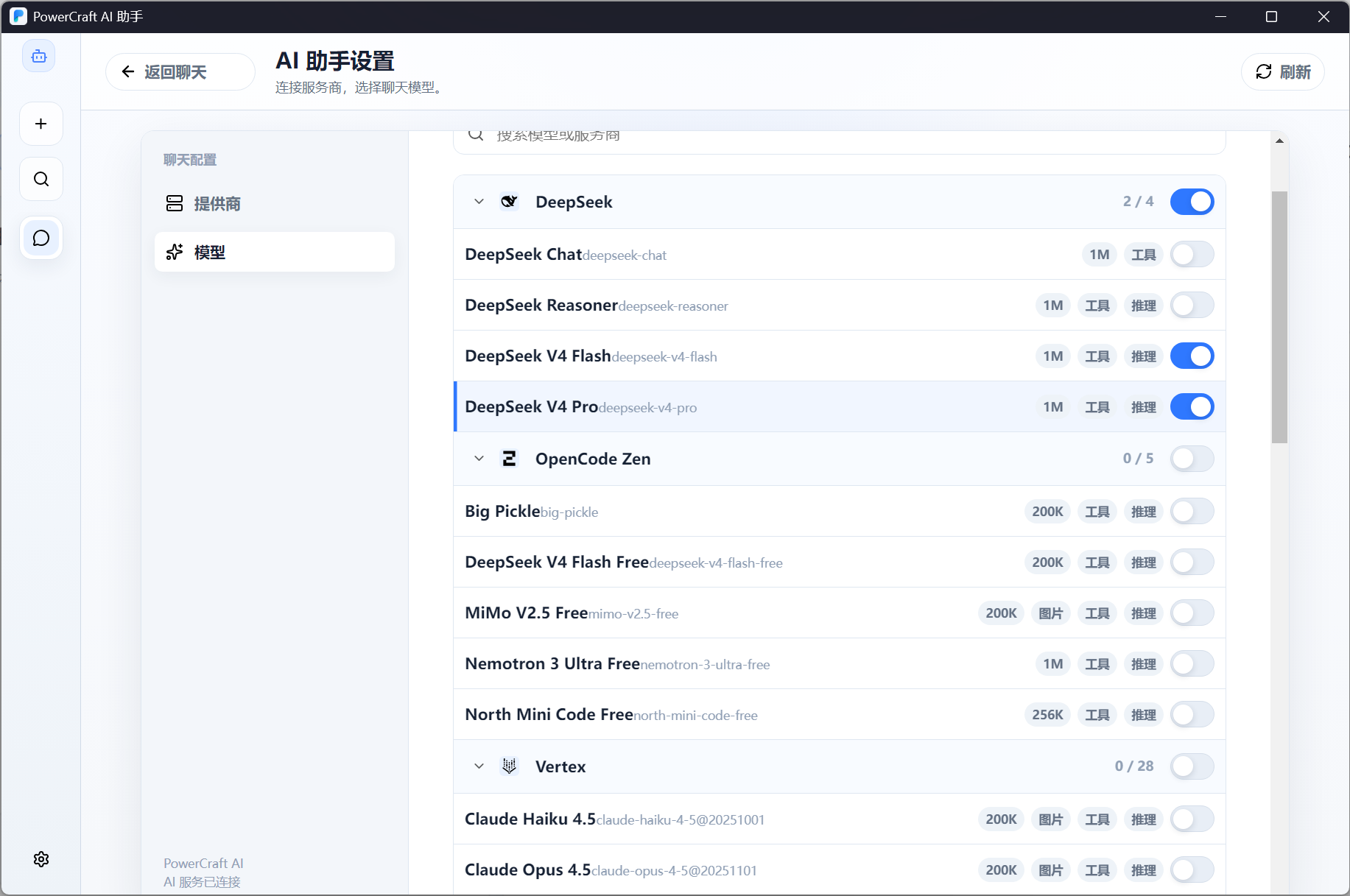Click the DeepSeek whale logo
This screenshot has height=896, width=1350.
click(509, 202)
